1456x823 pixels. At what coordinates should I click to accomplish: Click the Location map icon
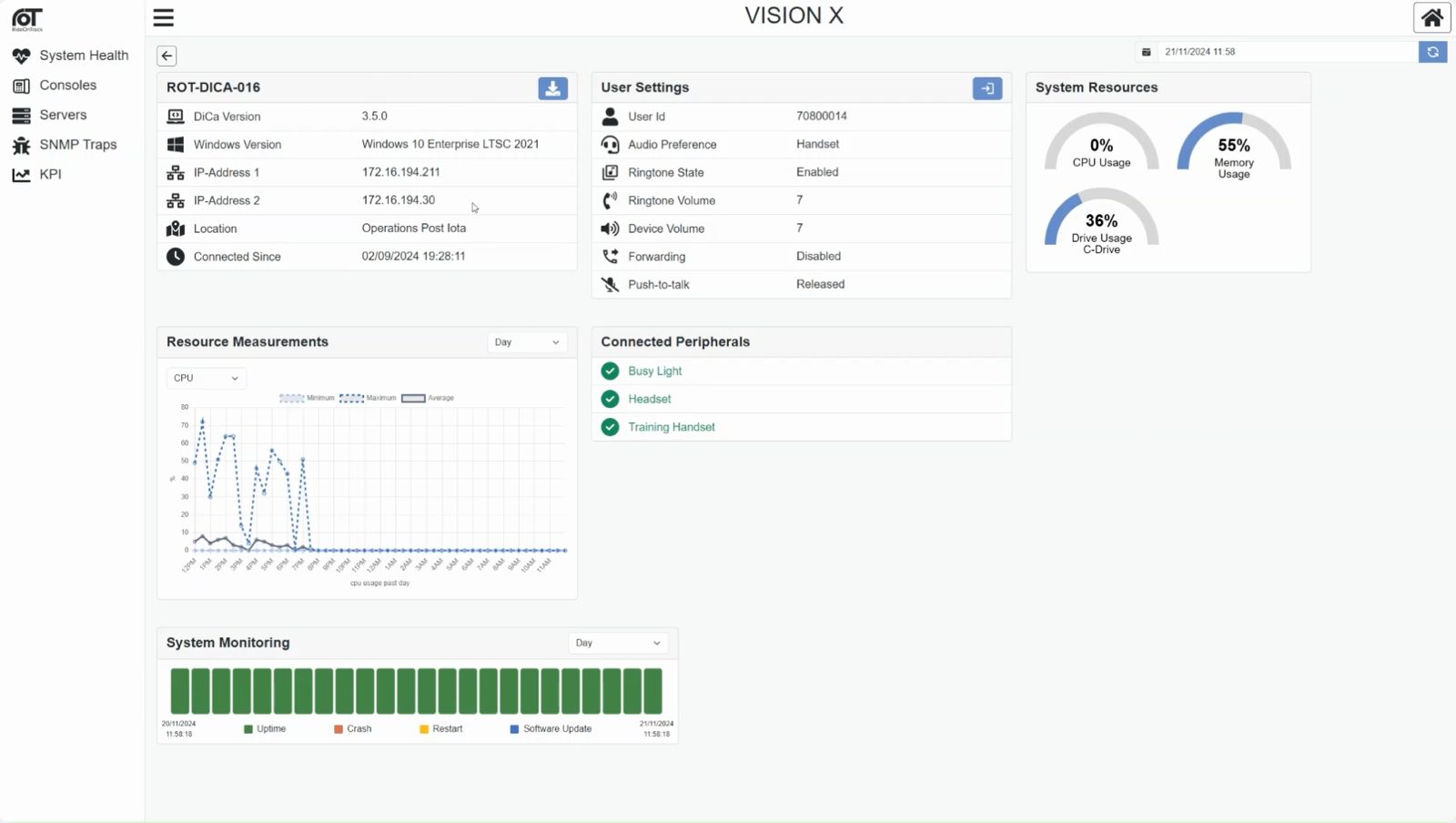176,229
